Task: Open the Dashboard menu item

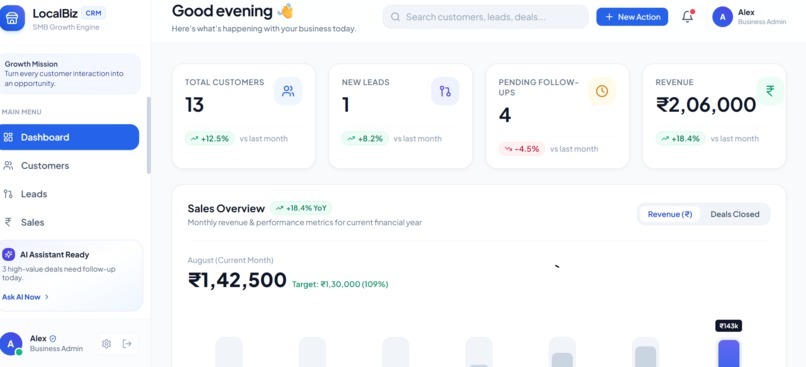Action: [x=68, y=137]
